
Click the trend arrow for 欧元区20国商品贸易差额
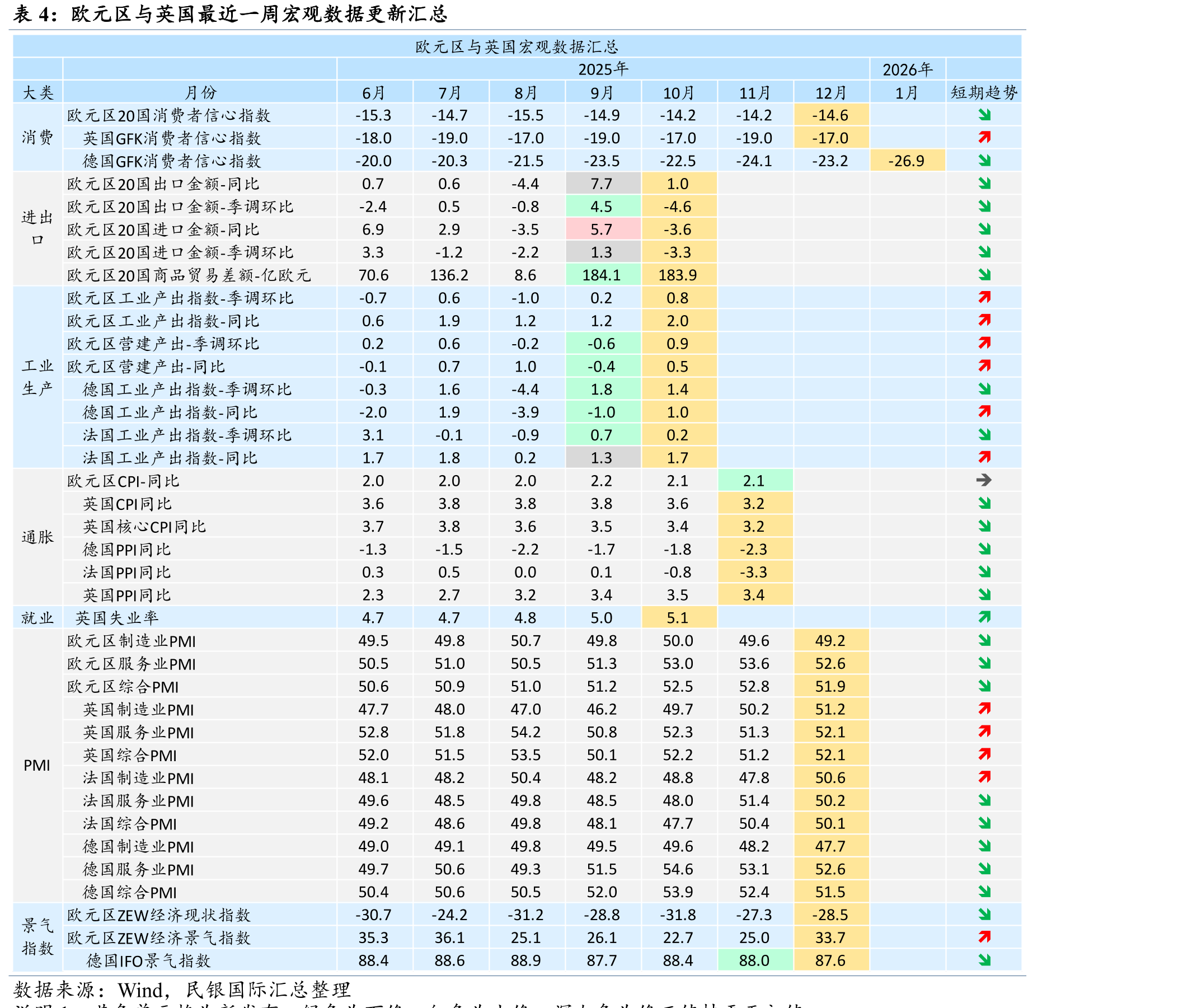point(984,275)
